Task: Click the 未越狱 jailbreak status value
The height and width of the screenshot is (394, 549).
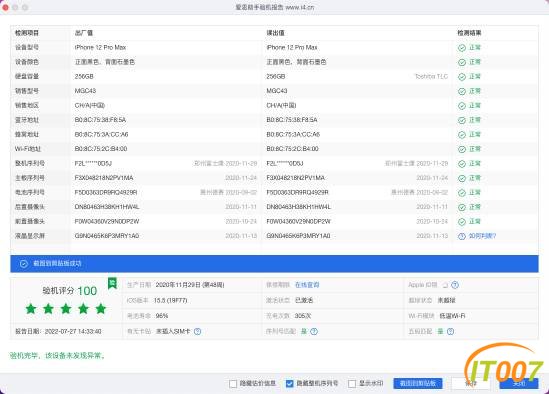Action: point(446,300)
